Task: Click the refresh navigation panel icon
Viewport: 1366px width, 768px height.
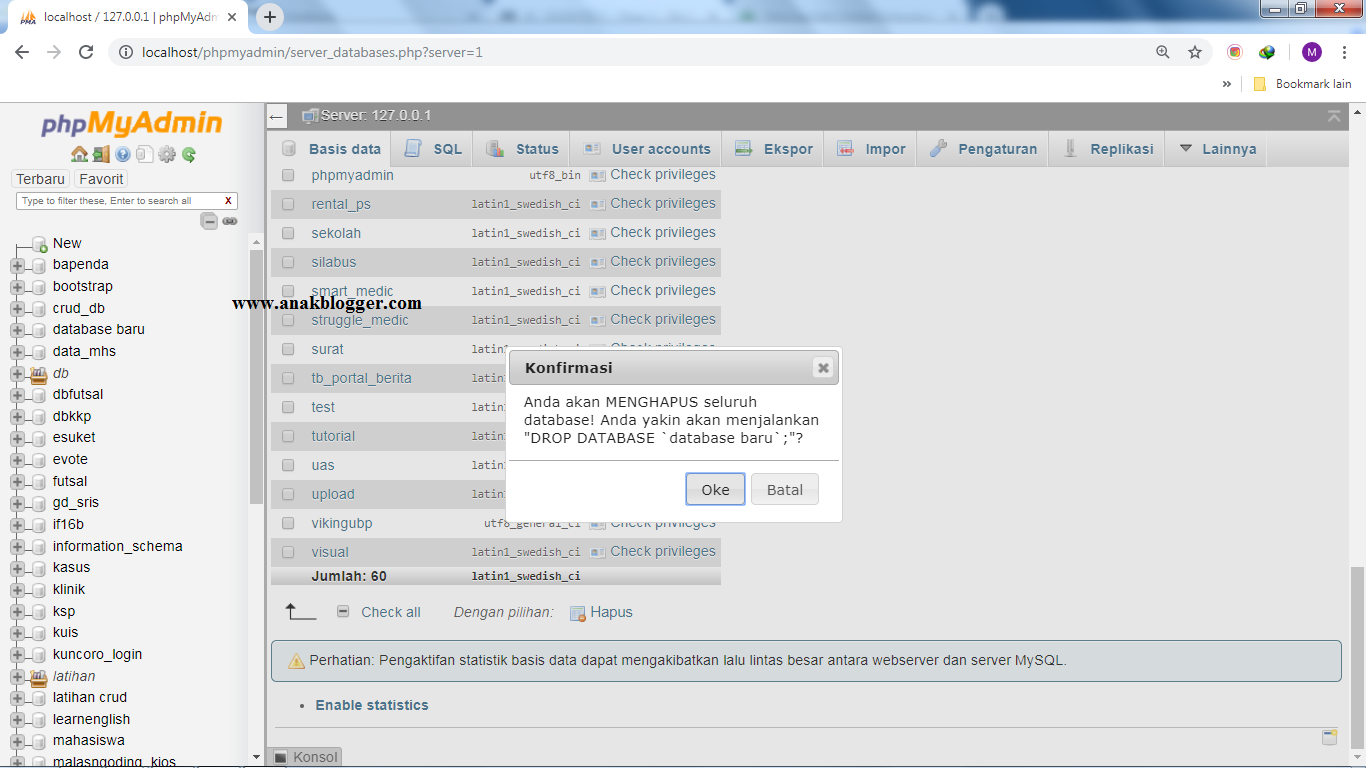Action: 187,153
